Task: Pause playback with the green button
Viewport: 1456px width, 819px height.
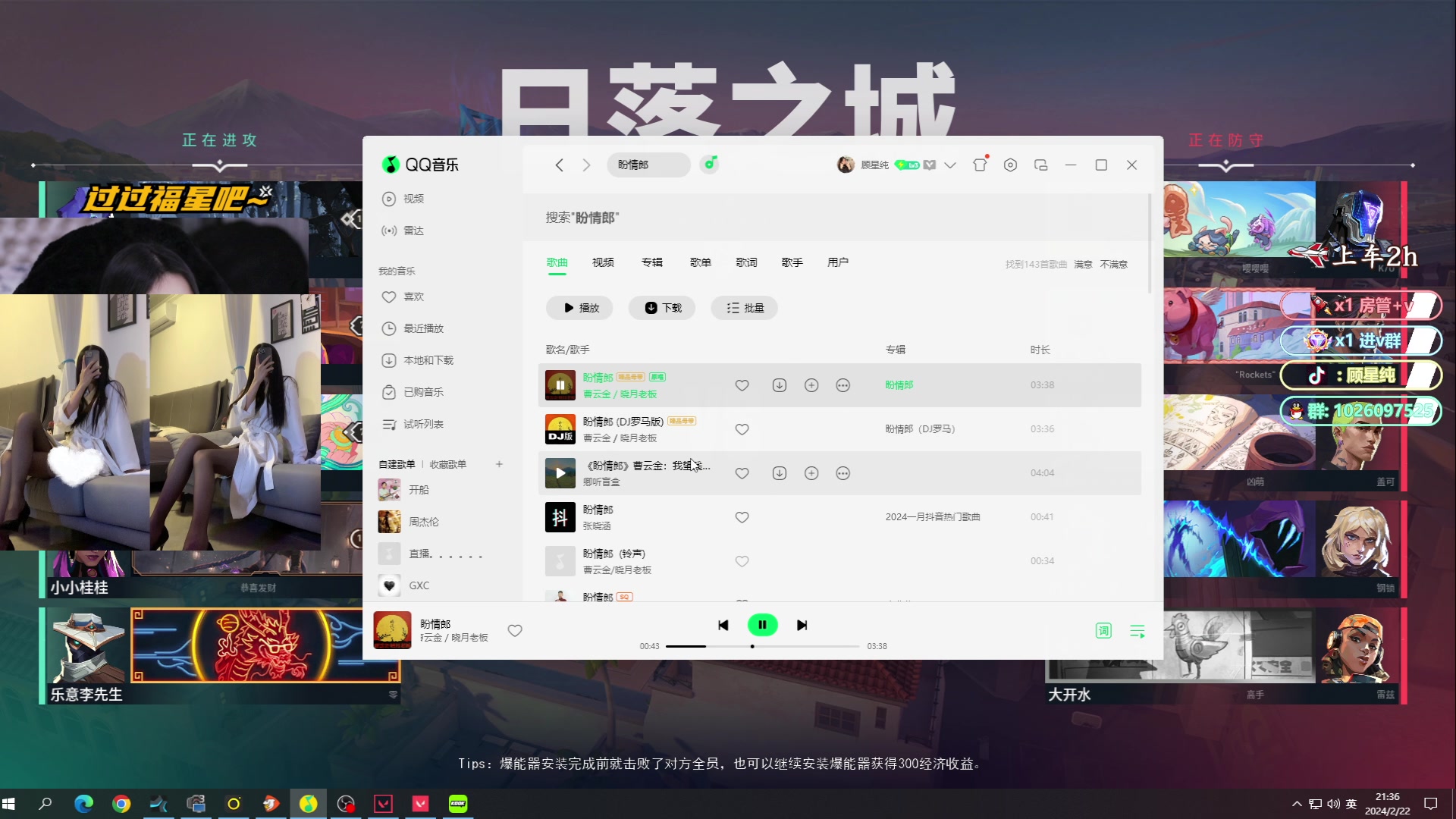Action: [763, 625]
